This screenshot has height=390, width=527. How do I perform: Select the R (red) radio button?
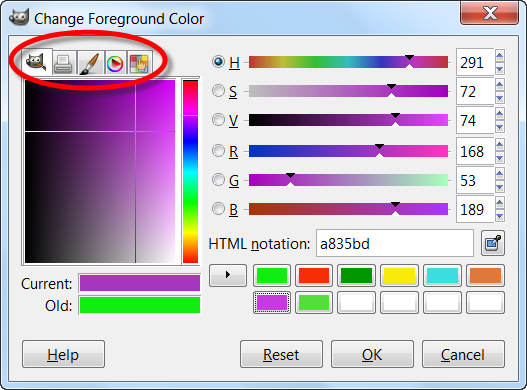[218, 151]
